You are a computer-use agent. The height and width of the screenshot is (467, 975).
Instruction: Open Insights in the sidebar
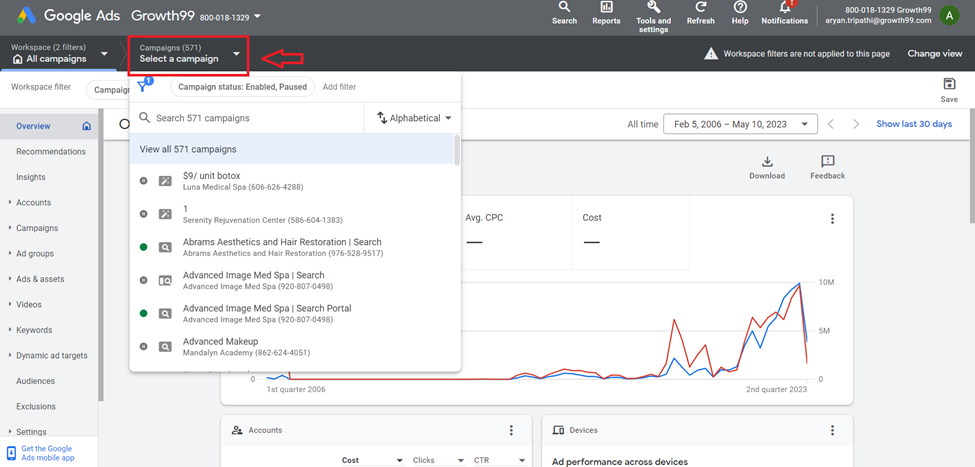pyautogui.click(x=31, y=177)
